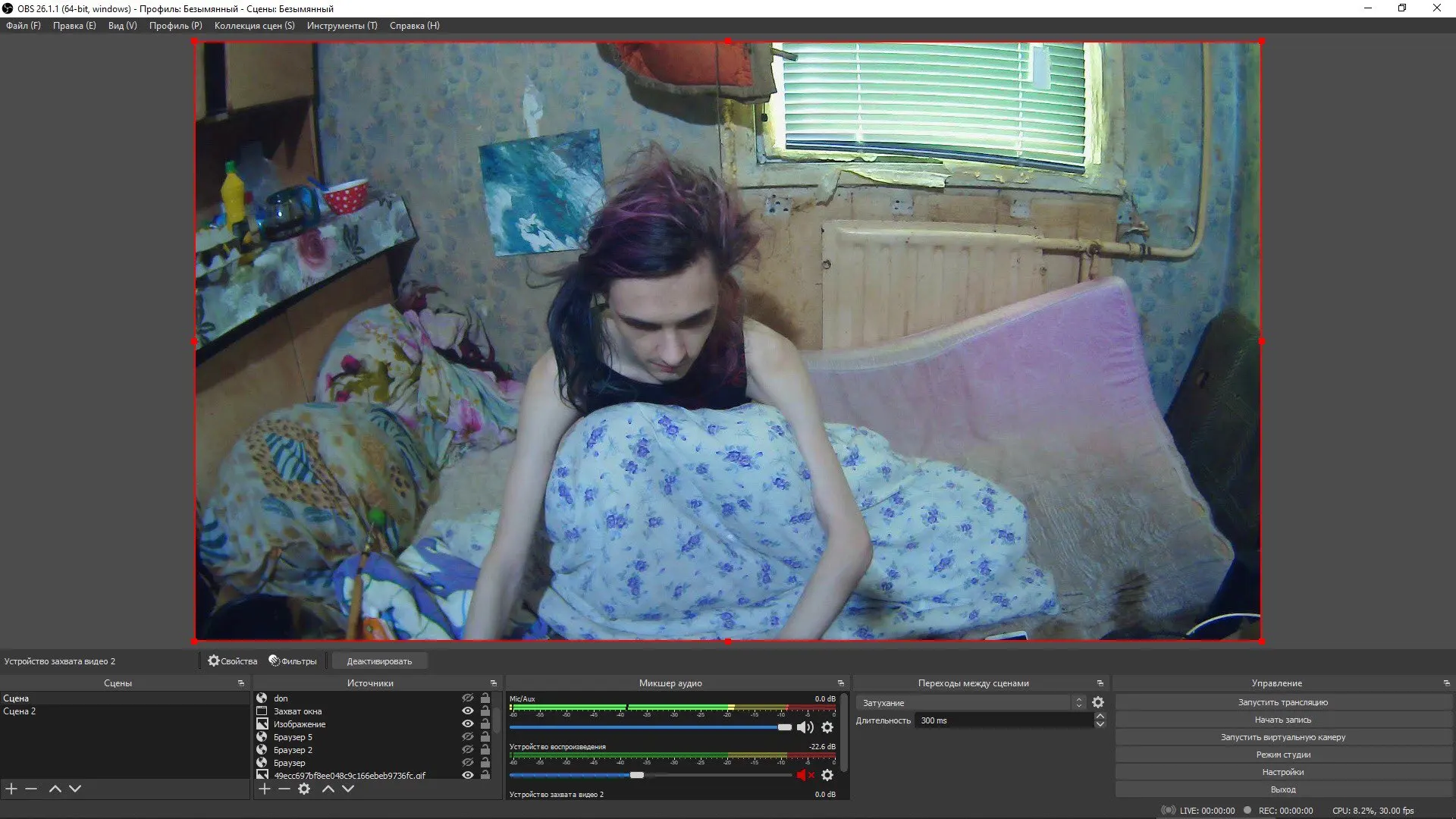The height and width of the screenshot is (819, 1456).
Task: Remove the selected scene with the minus icon
Action: tap(31, 789)
